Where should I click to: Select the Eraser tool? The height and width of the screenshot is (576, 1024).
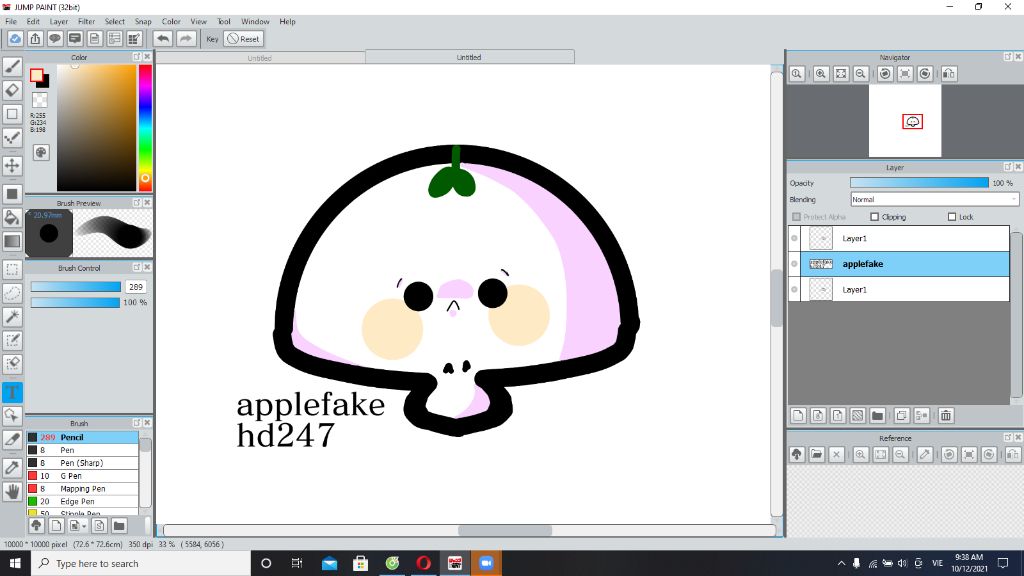(x=12, y=90)
